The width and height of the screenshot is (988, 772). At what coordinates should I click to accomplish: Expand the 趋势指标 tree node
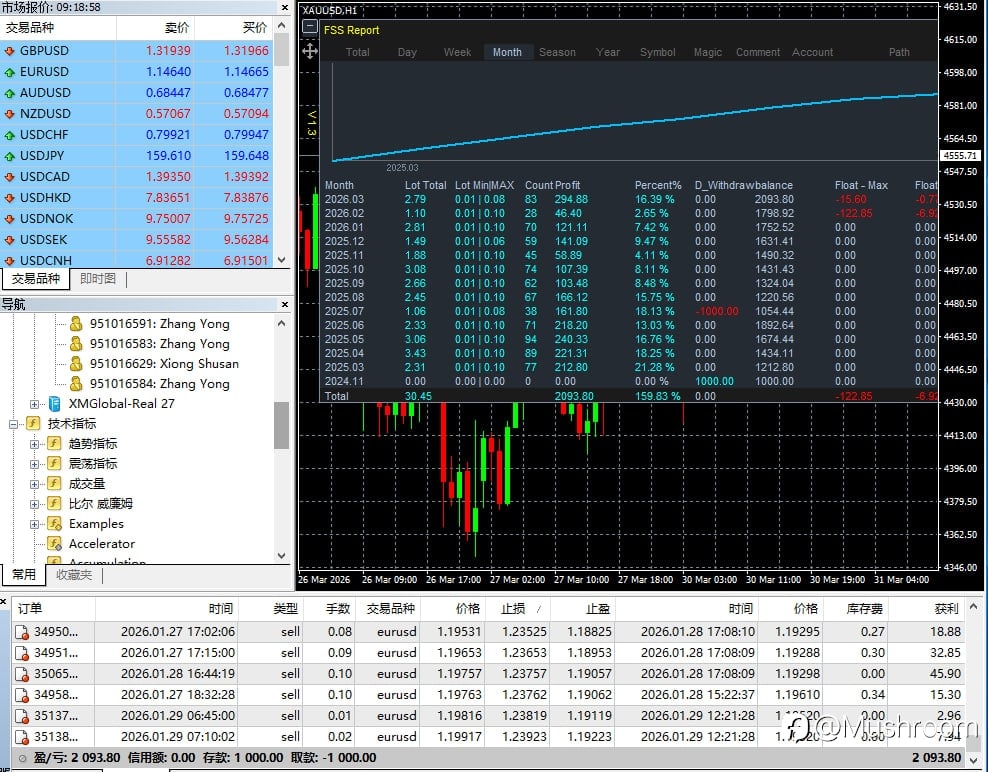(x=34, y=444)
